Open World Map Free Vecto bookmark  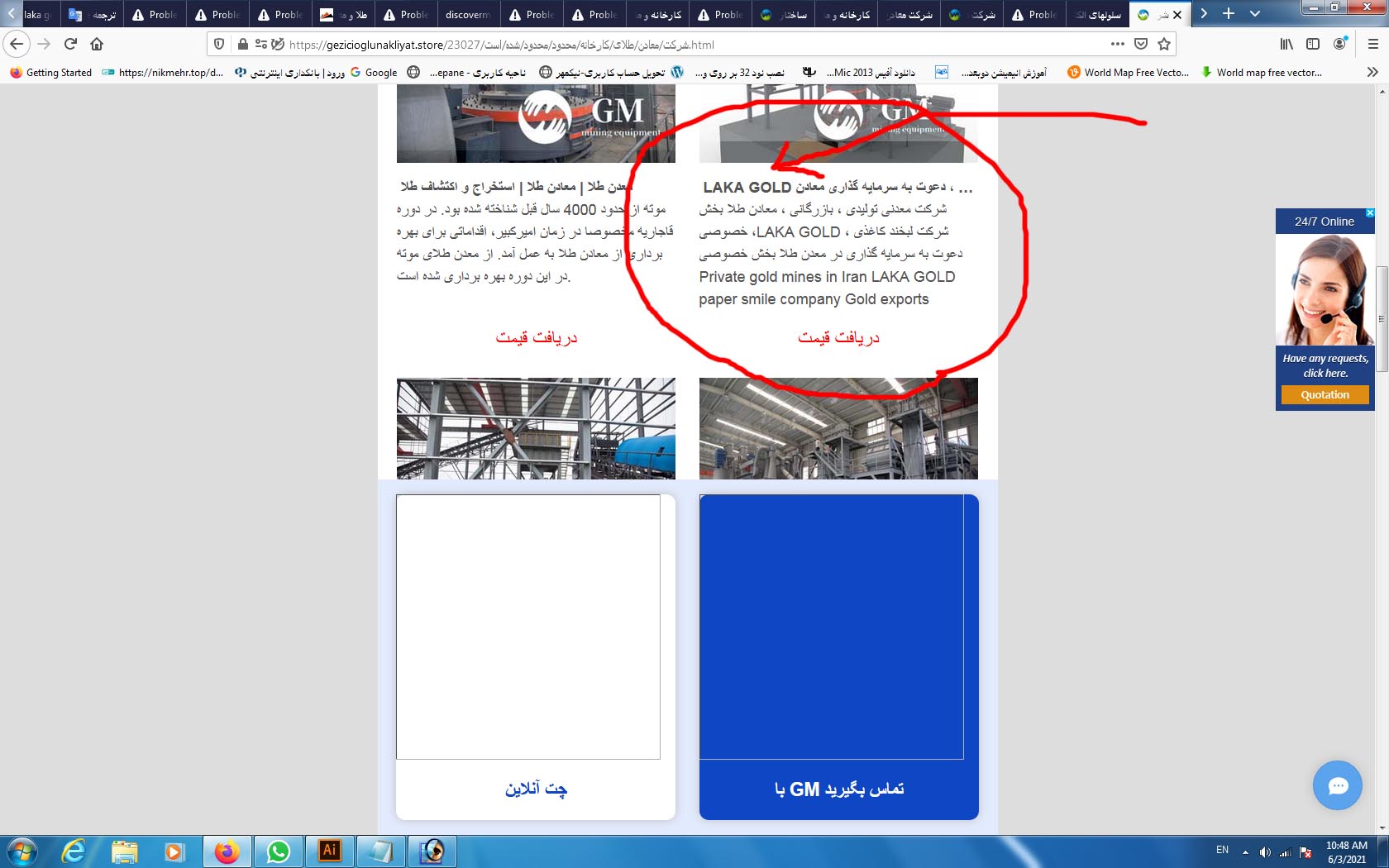coord(1129,73)
